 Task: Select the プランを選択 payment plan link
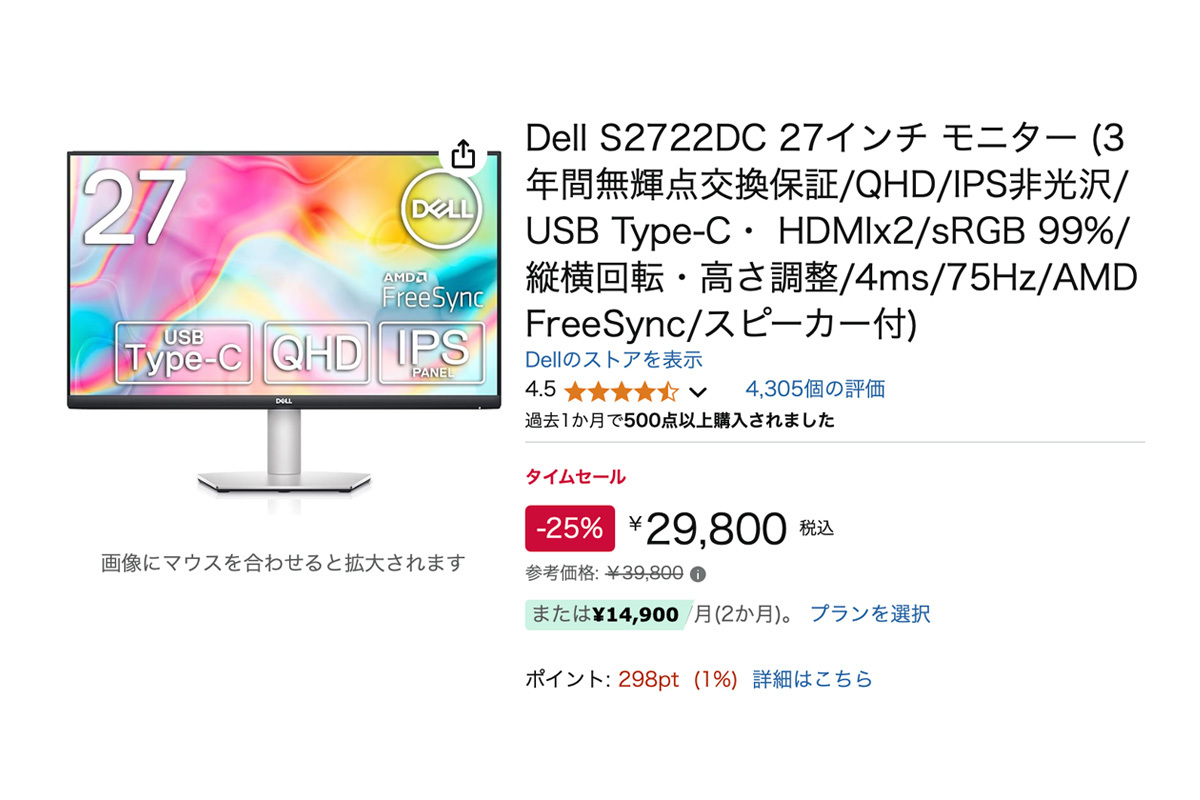click(869, 613)
